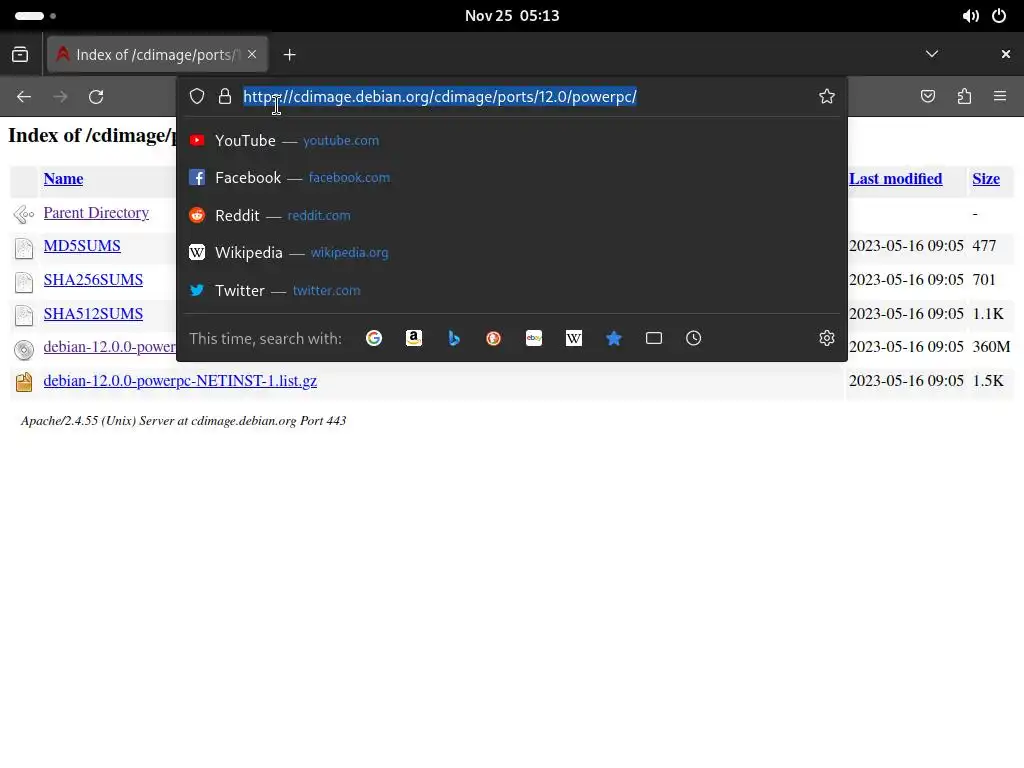1024x768 pixels.
Task: Search this time with Amazon
Action: pos(413,338)
